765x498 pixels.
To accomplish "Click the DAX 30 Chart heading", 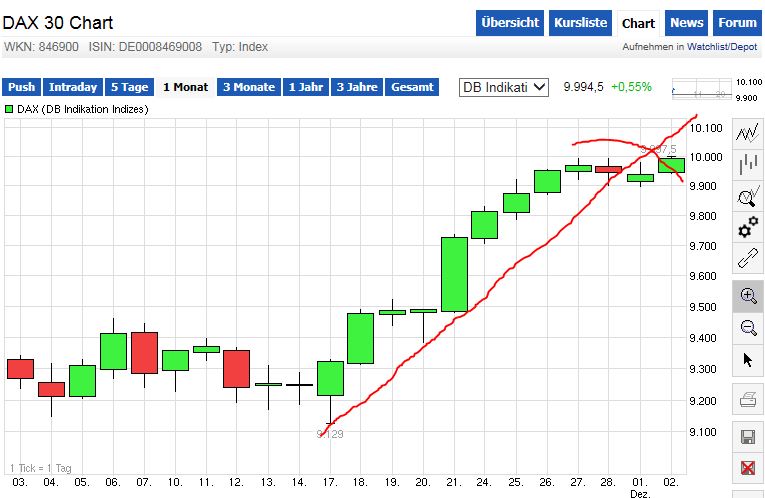I will pos(58,22).
